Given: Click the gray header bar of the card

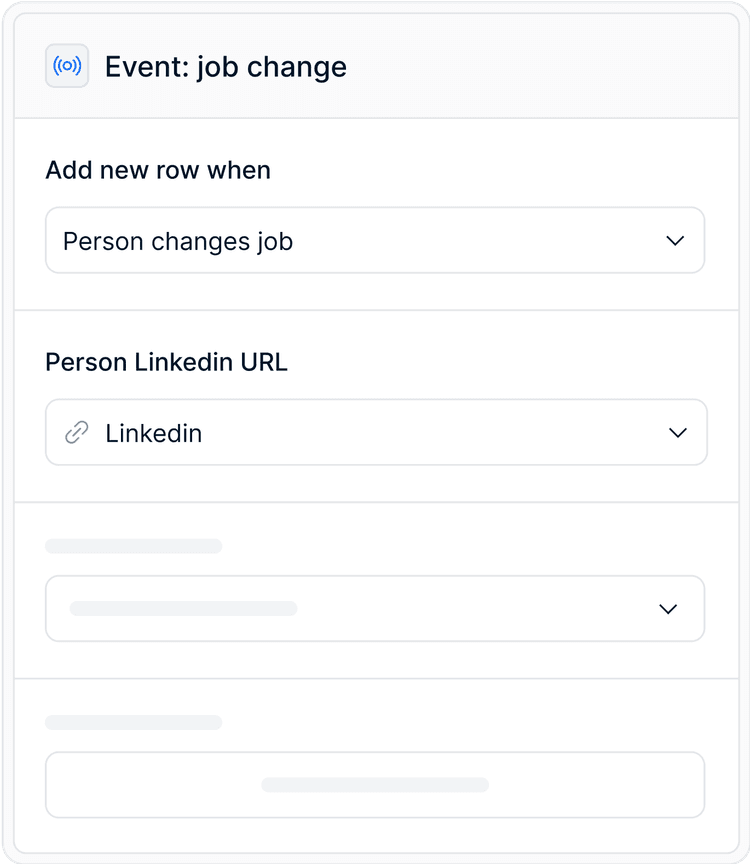Looking at the screenshot, I should [376, 66].
